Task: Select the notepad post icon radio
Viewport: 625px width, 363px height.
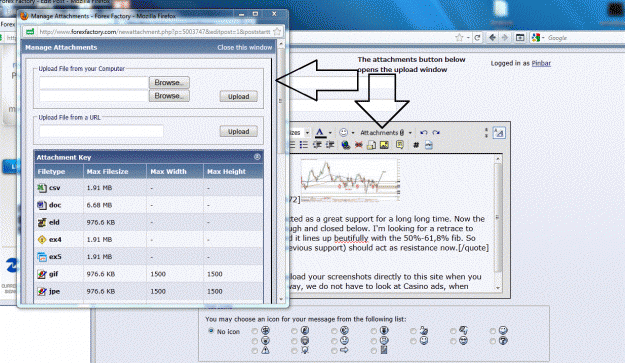Action: tap(373, 351)
